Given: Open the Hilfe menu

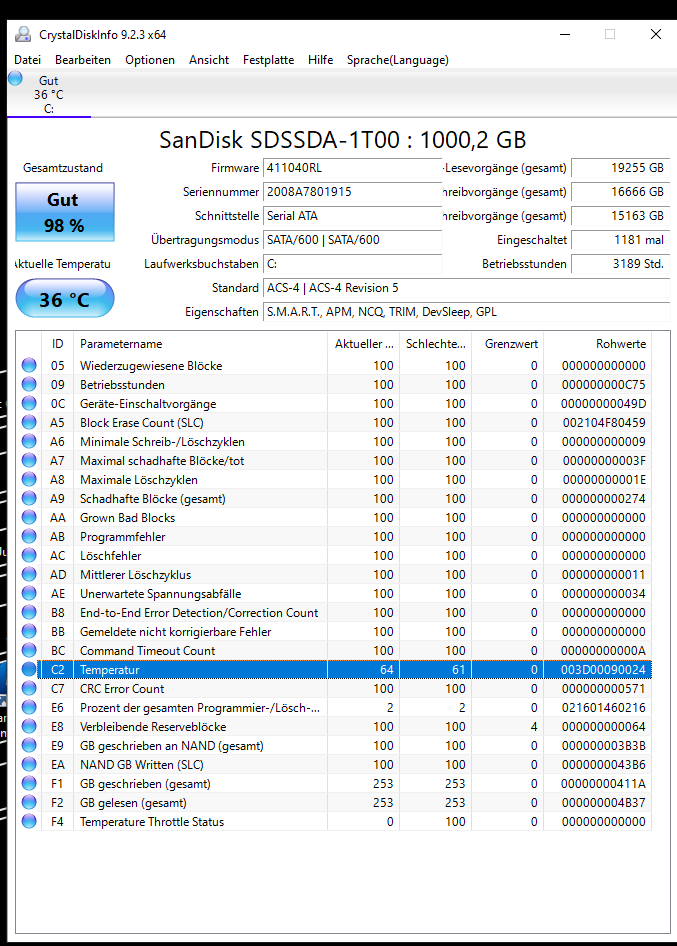Looking at the screenshot, I should (x=320, y=60).
